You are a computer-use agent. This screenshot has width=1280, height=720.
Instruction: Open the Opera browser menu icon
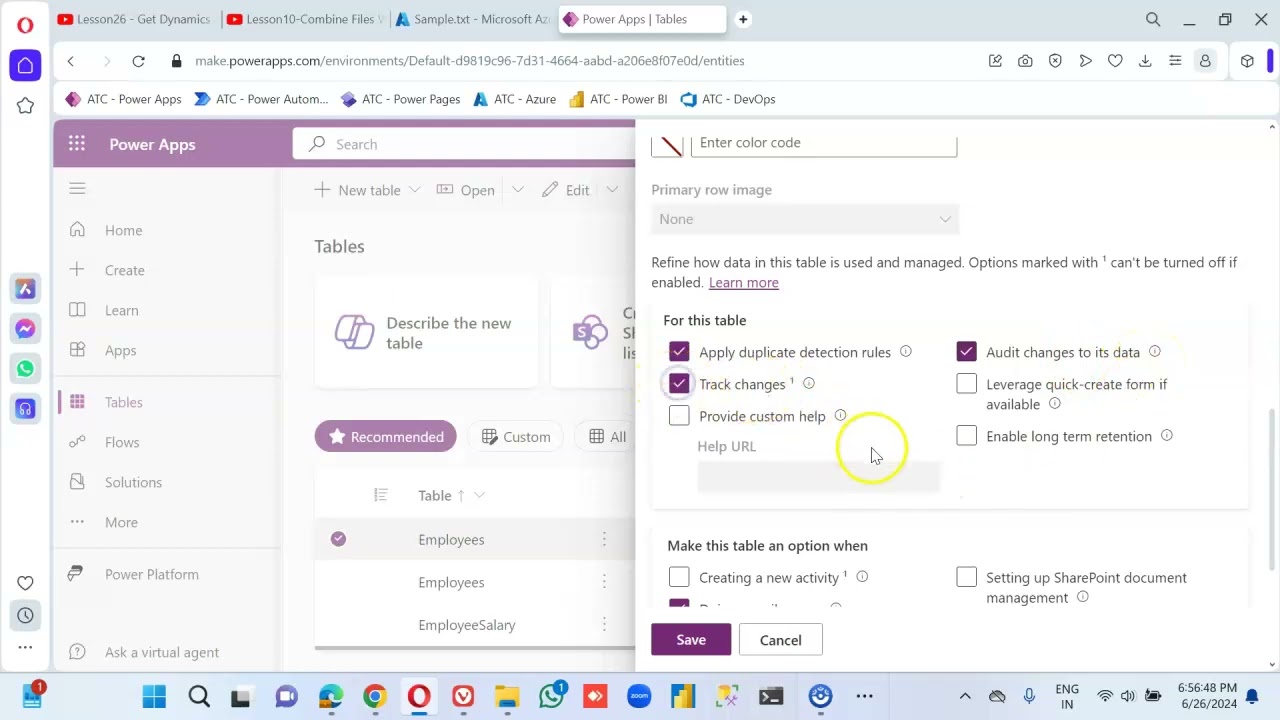pos(25,24)
